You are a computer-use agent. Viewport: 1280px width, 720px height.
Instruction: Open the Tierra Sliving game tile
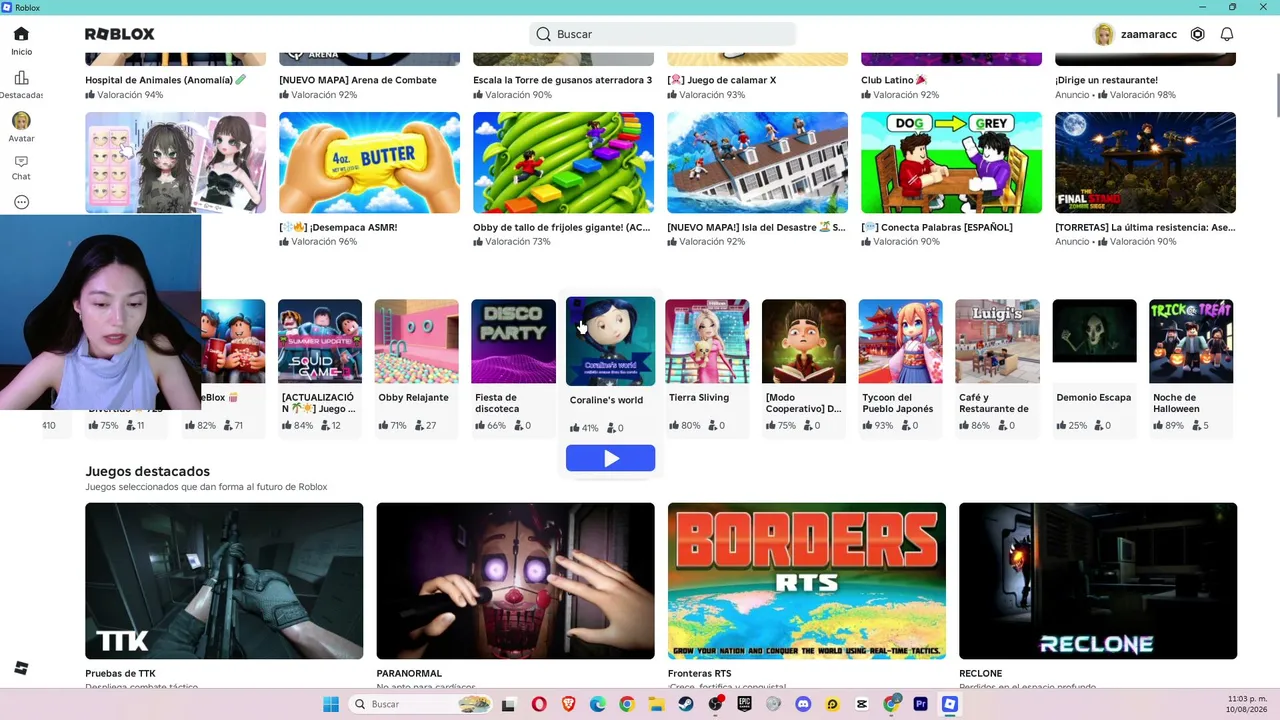coord(707,341)
